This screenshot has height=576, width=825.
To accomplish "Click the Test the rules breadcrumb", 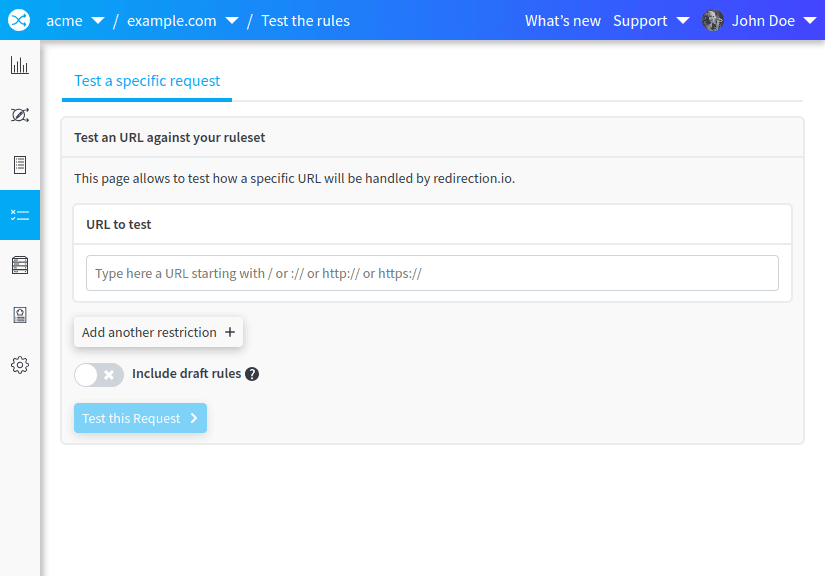I will click(x=305, y=21).
